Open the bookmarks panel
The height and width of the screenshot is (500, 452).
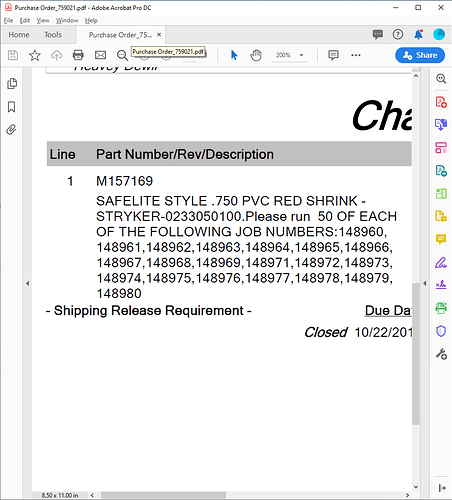click(x=12, y=107)
